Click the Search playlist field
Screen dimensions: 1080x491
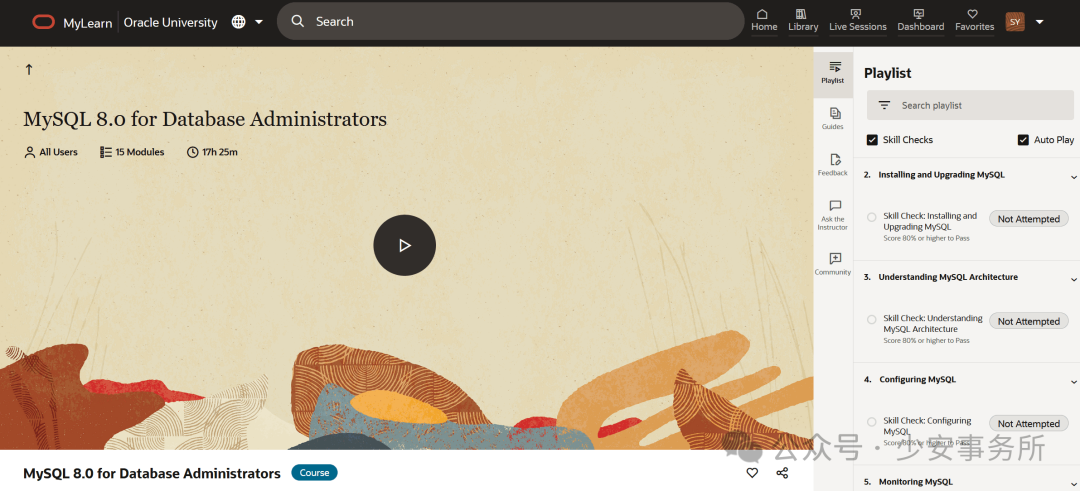(970, 105)
